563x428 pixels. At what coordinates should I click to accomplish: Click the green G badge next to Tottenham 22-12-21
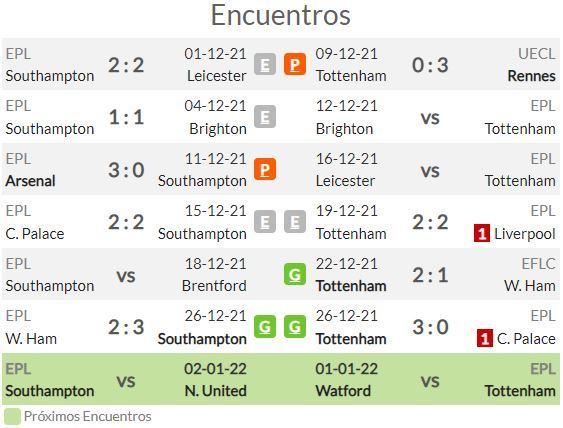(x=295, y=274)
